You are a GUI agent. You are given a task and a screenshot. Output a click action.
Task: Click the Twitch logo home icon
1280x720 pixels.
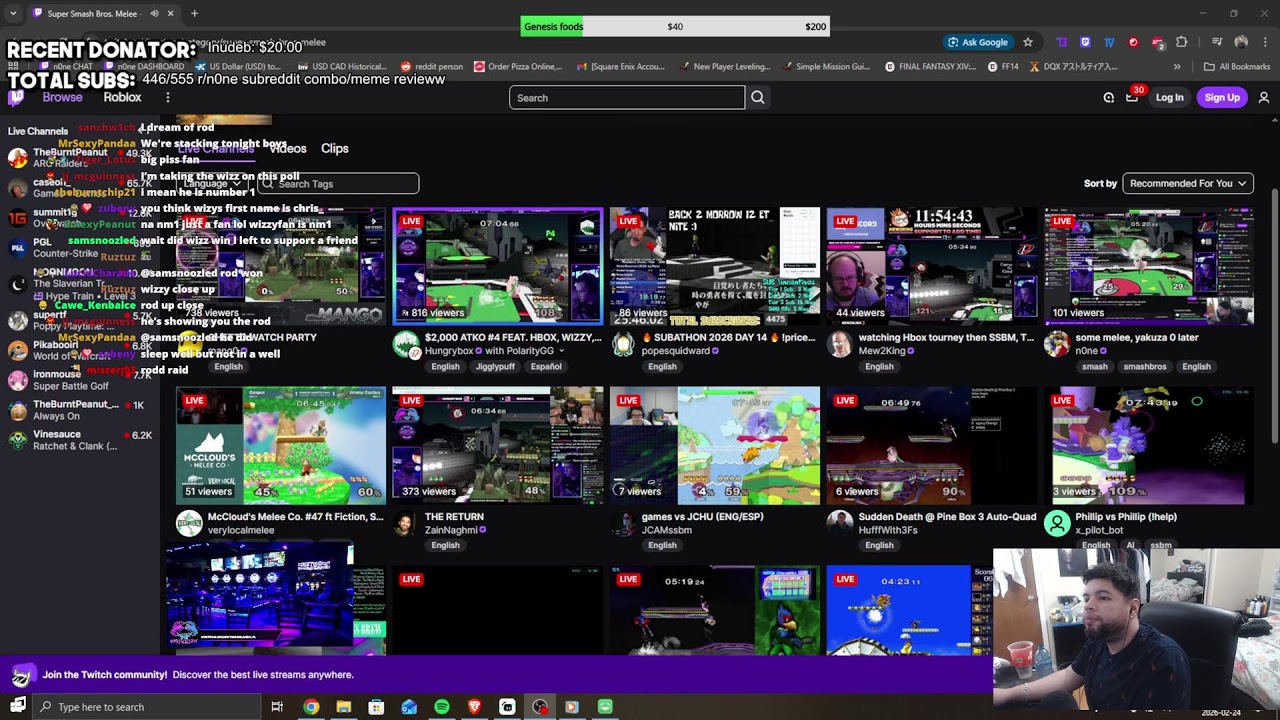point(16,97)
